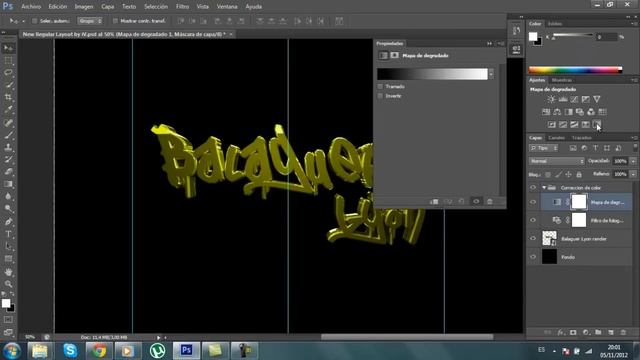Open the layer filter Tipo dropdown
The width and height of the screenshot is (640, 360).
[x=543, y=148]
